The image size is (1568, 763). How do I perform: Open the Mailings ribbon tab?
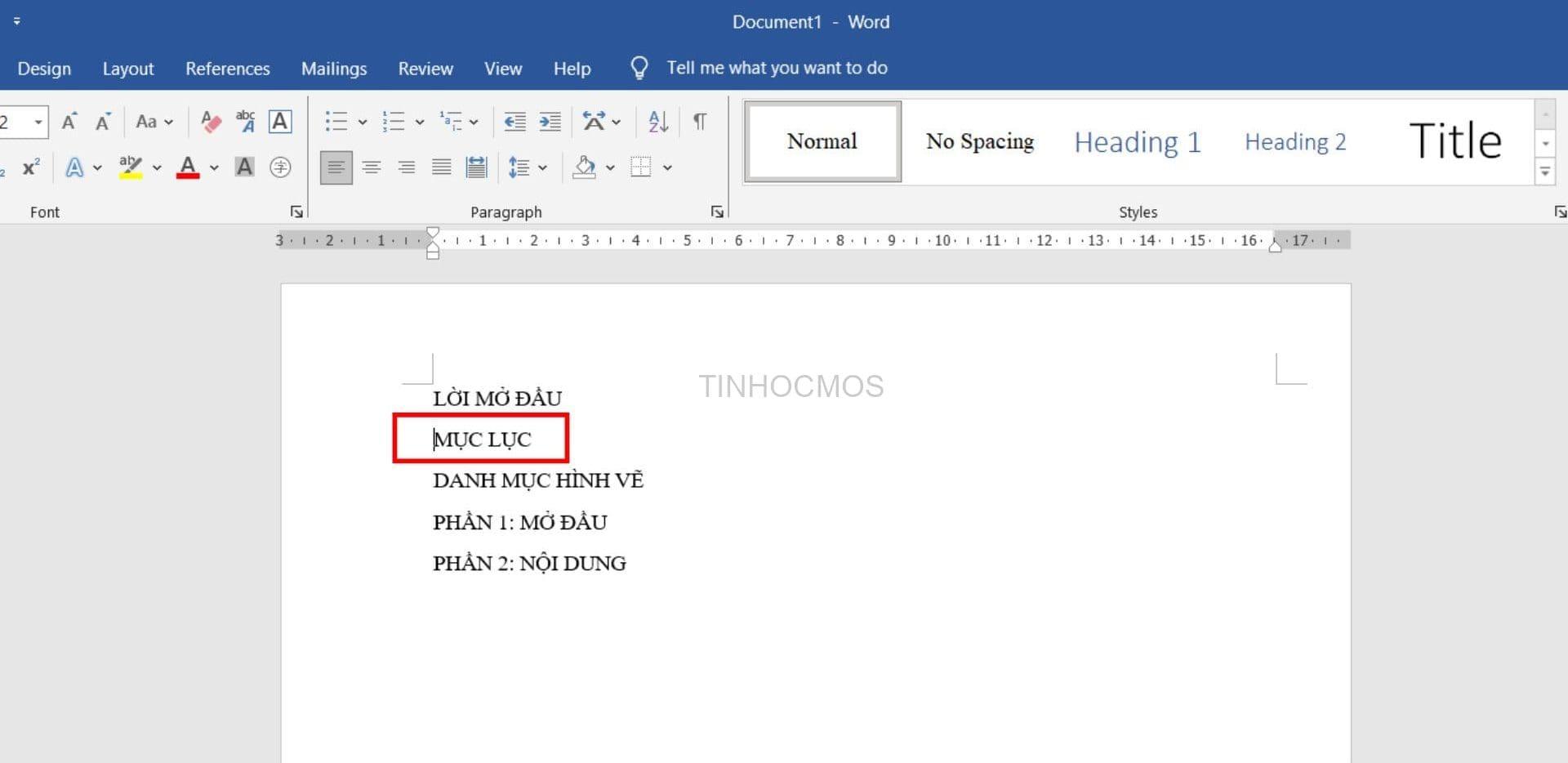click(x=333, y=69)
